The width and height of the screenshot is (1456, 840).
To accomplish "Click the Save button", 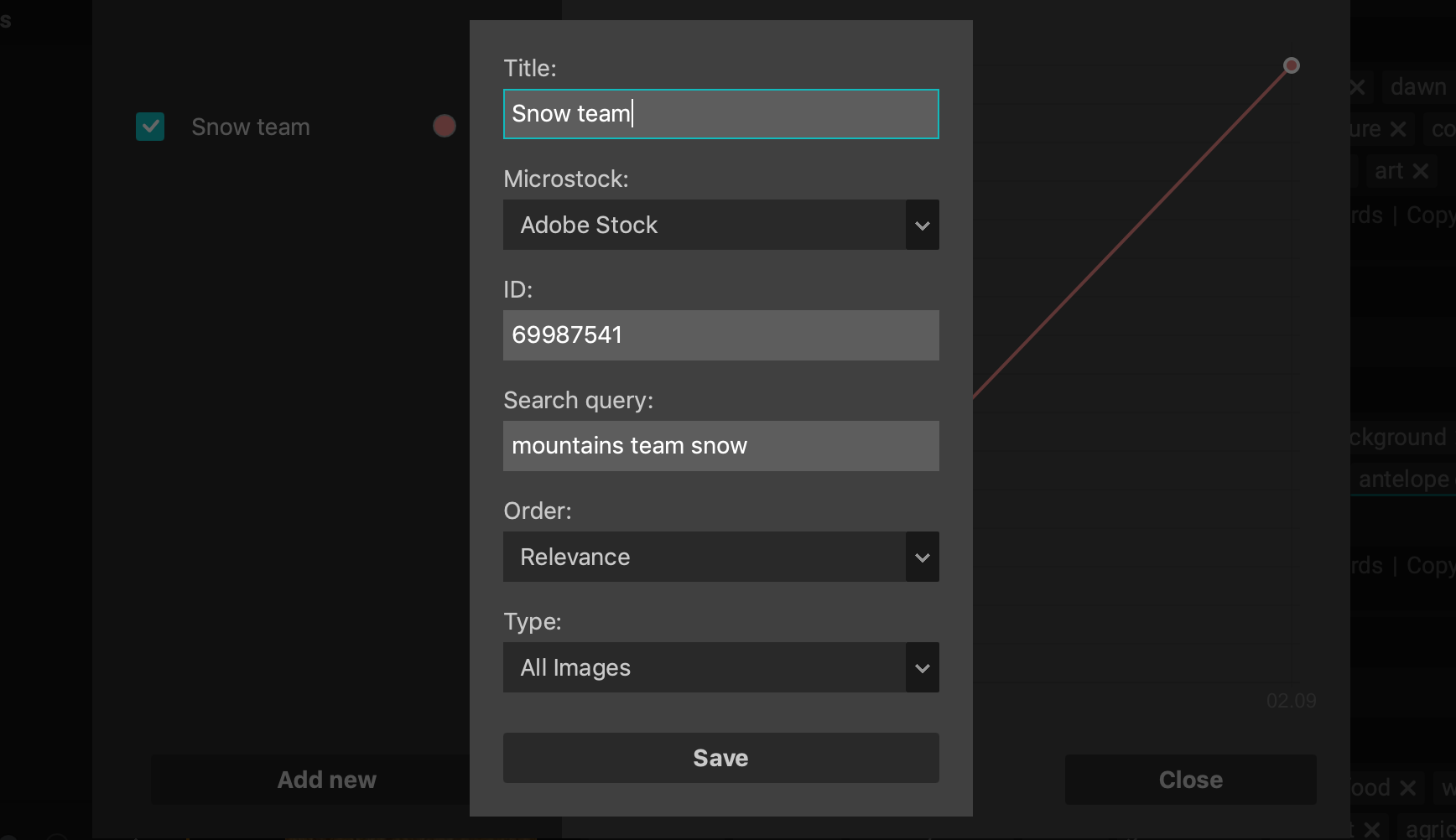I will [x=720, y=757].
